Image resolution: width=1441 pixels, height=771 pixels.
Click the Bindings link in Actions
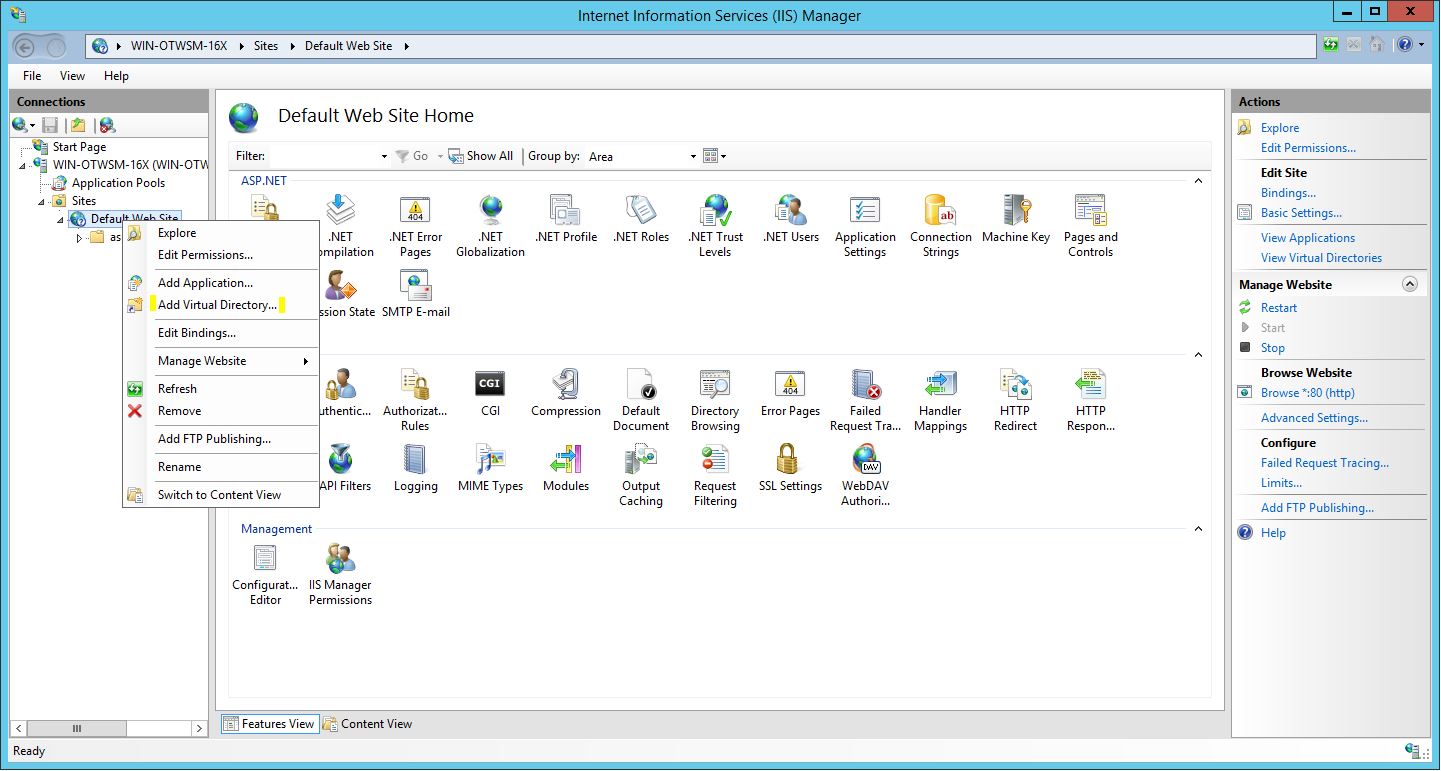(x=1288, y=193)
